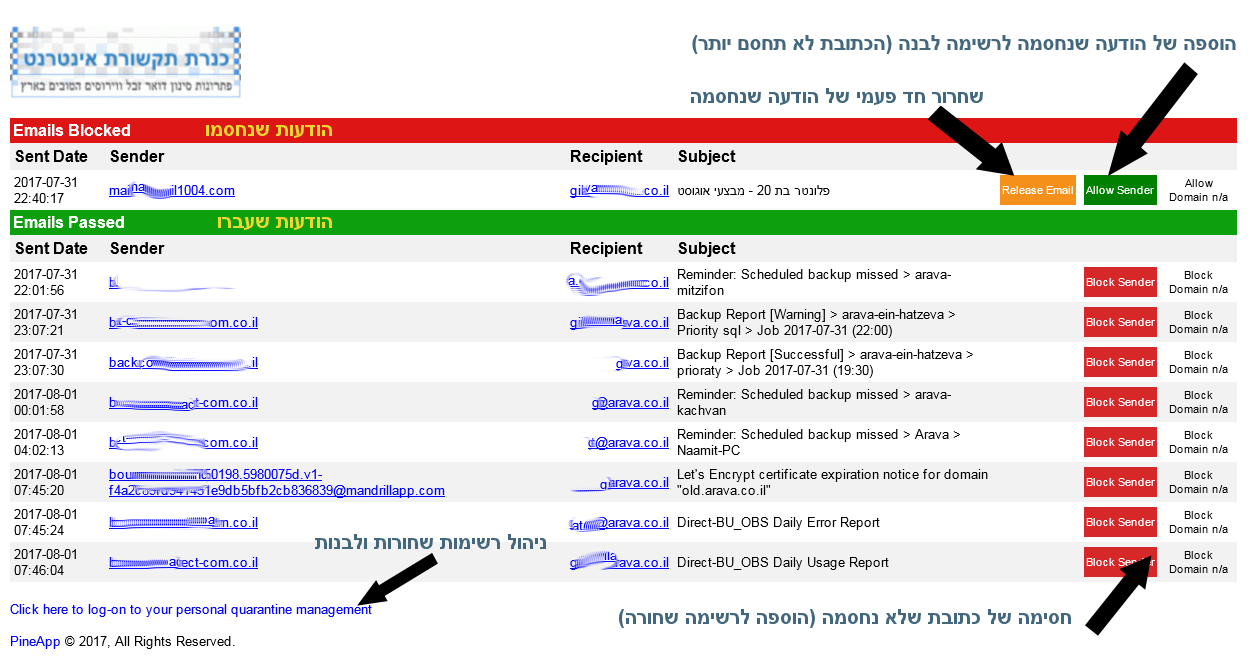
Task: Open blocked email recipient address link
Action: (619, 190)
